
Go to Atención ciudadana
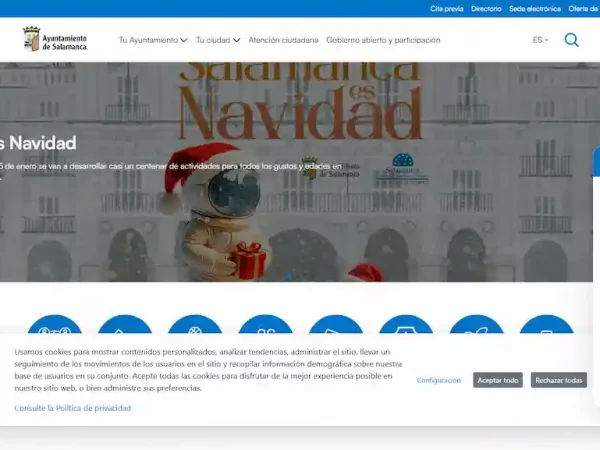point(283,40)
